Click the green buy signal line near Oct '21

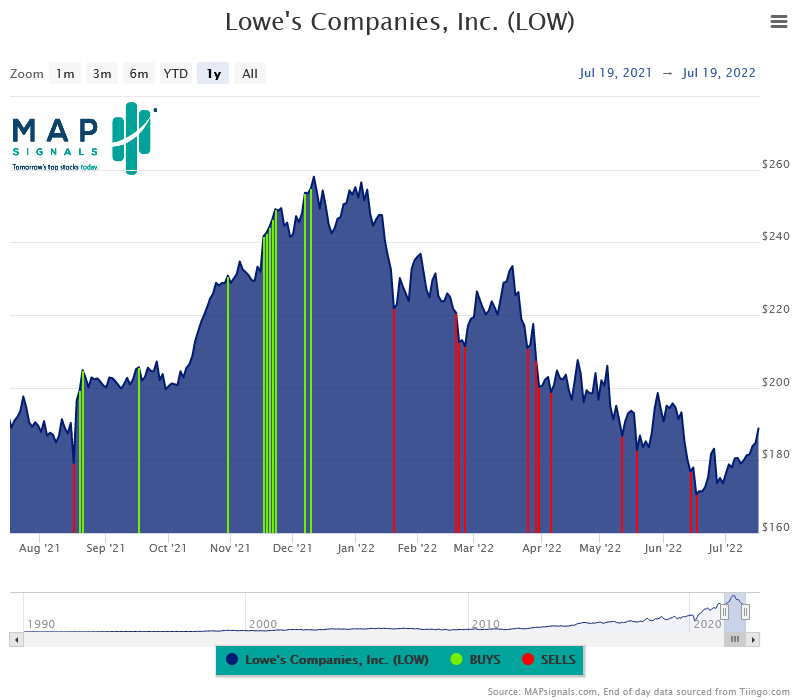pyautogui.click(x=139, y=451)
